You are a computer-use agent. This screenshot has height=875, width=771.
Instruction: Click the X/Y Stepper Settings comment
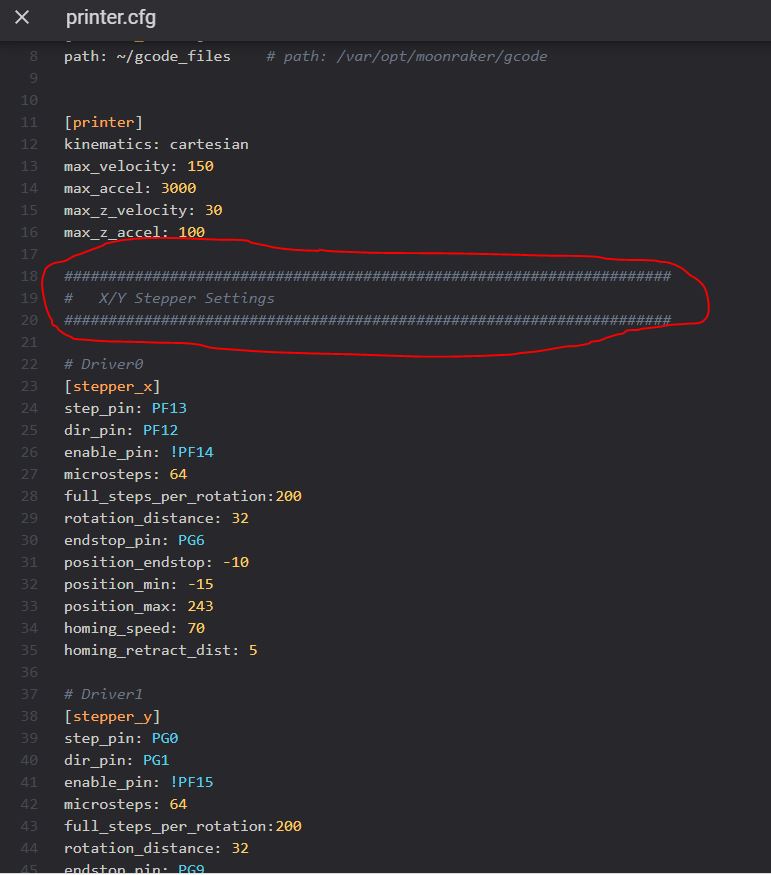186,298
